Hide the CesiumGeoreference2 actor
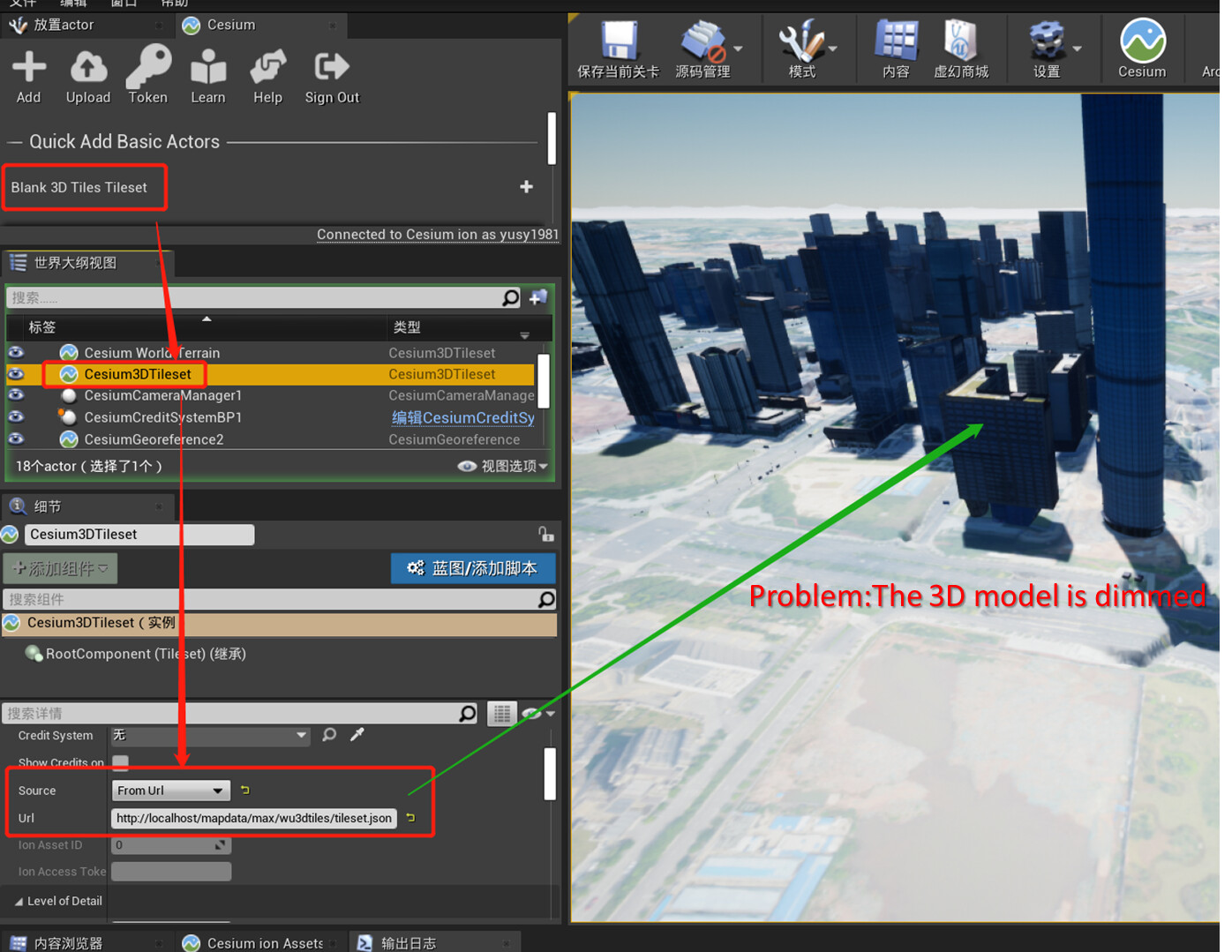Image resolution: width=1232 pixels, height=952 pixels. pyautogui.click(x=16, y=439)
